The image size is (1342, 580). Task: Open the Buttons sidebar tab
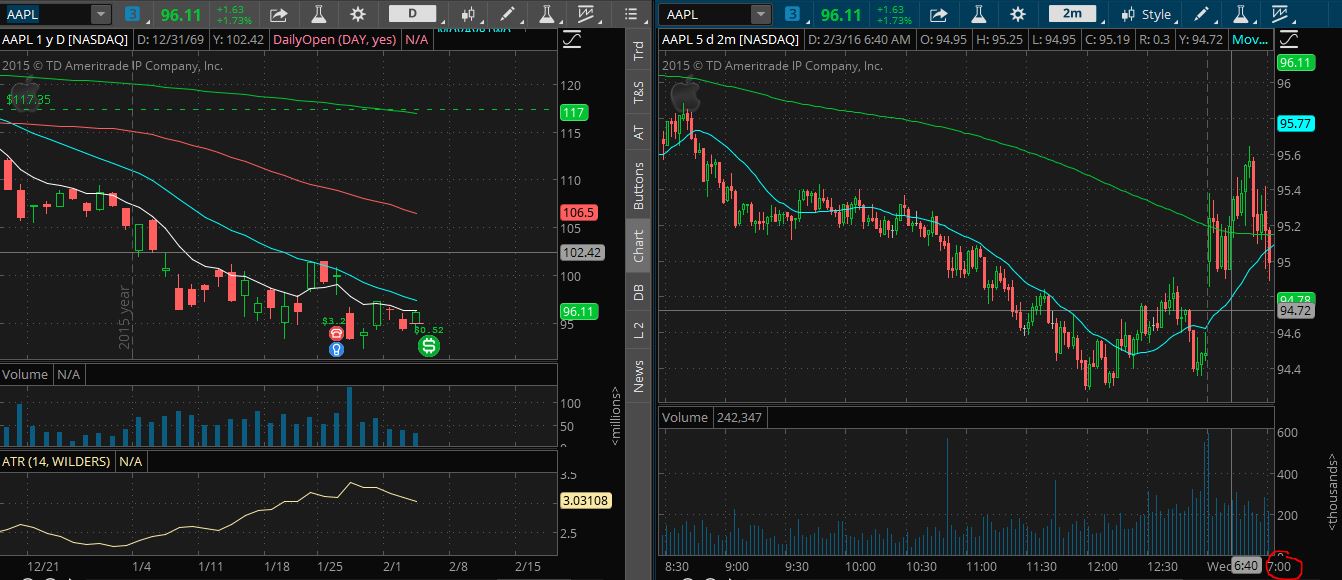point(639,186)
